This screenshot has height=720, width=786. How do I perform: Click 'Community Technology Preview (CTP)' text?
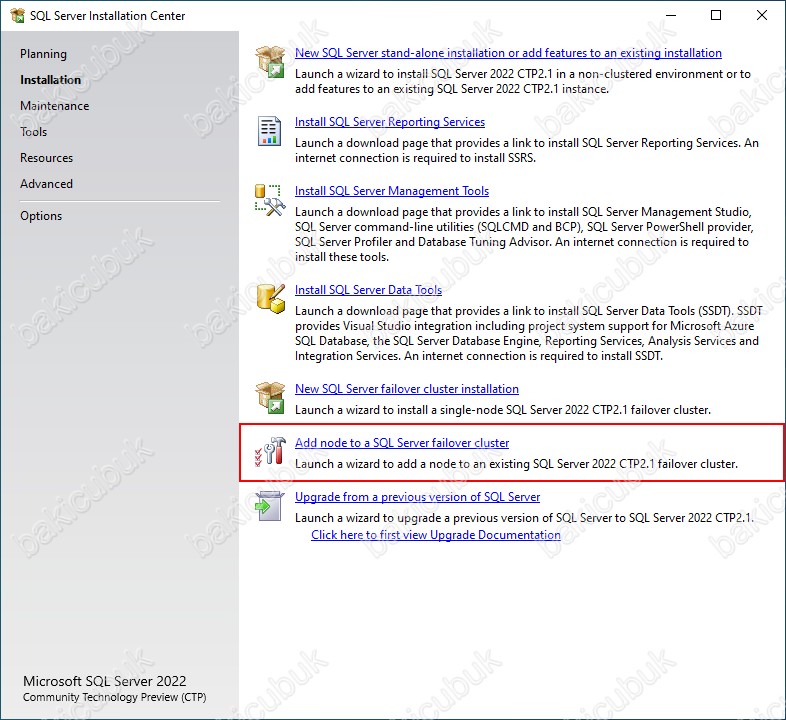click(x=115, y=697)
